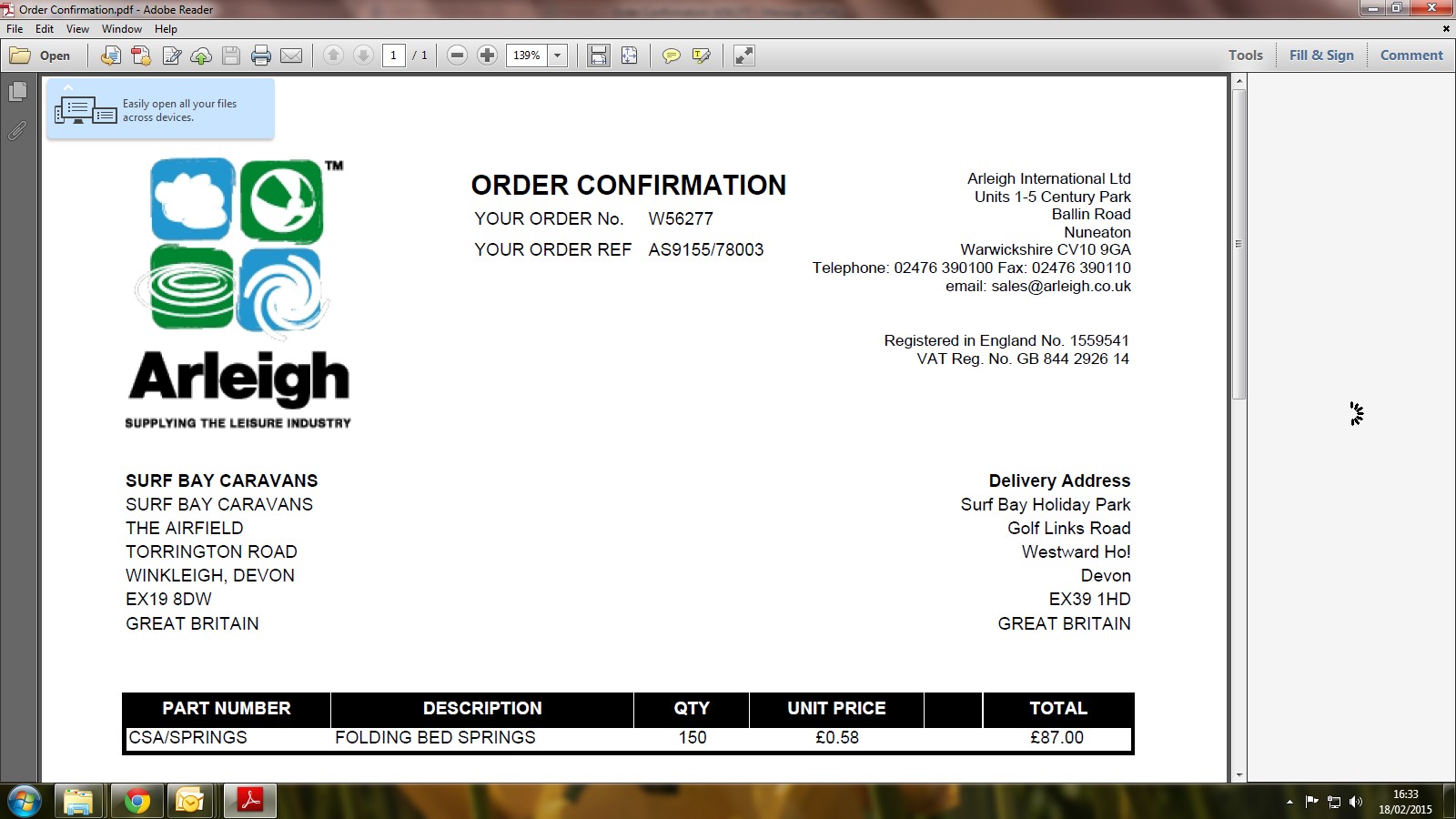The width and height of the screenshot is (1456, 819).
Task: Click the Arleigh company logo image
Action: (238, 293)
